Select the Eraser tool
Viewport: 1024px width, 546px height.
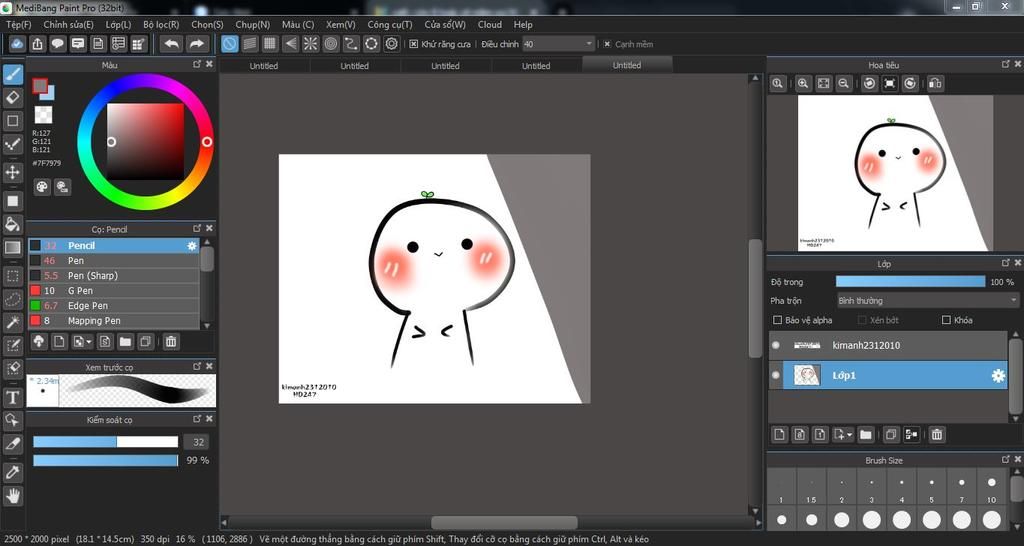(x=12, y=98)
